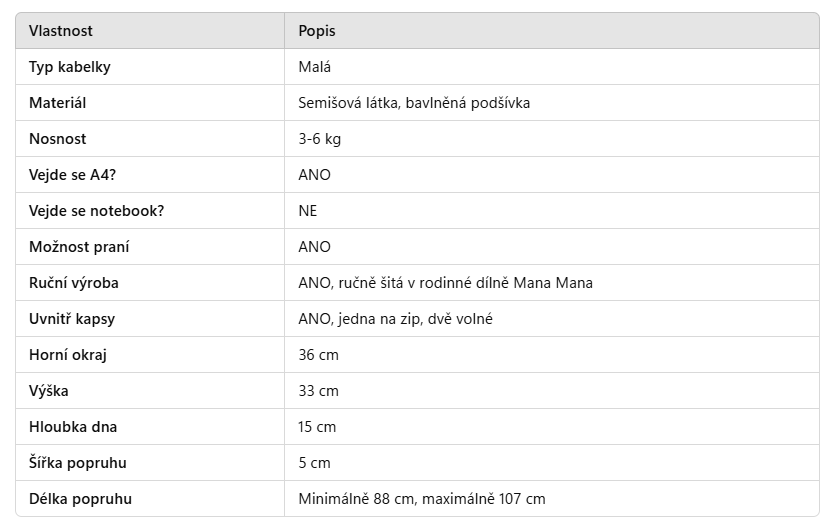Select the 'Typ kabelky' row label
The height and width of the screenshot is (522, 832).
click(69, 67)
